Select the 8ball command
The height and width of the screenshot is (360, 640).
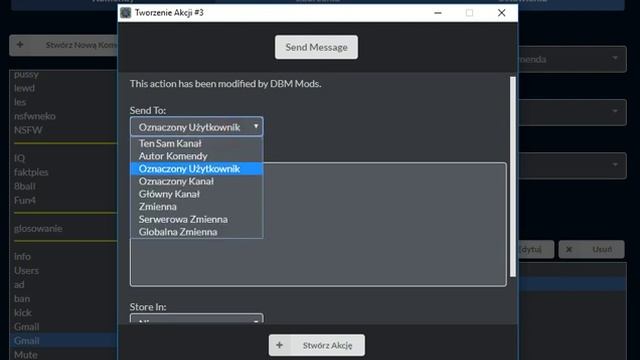[x=25, y=186]
